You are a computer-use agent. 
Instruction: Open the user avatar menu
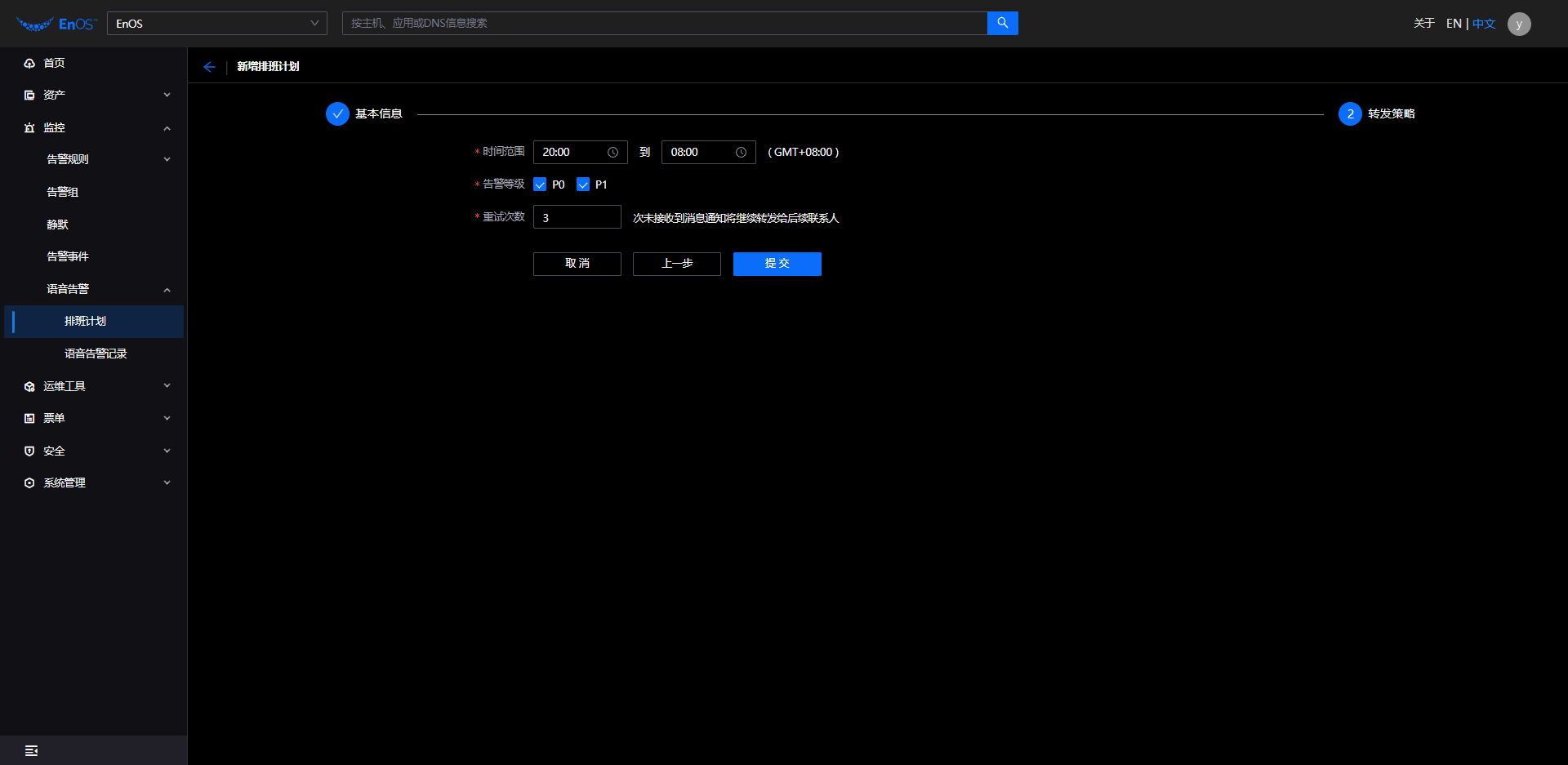click(x=1519, y=24)
